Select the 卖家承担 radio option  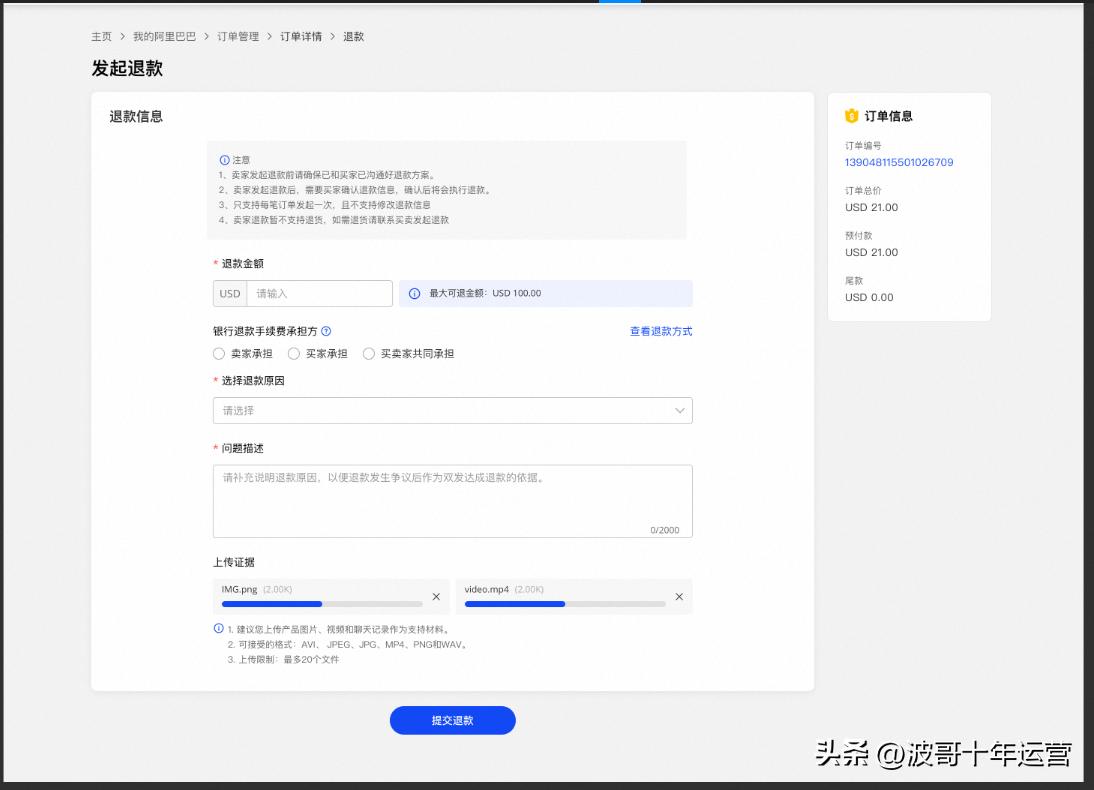coord(218,353)
